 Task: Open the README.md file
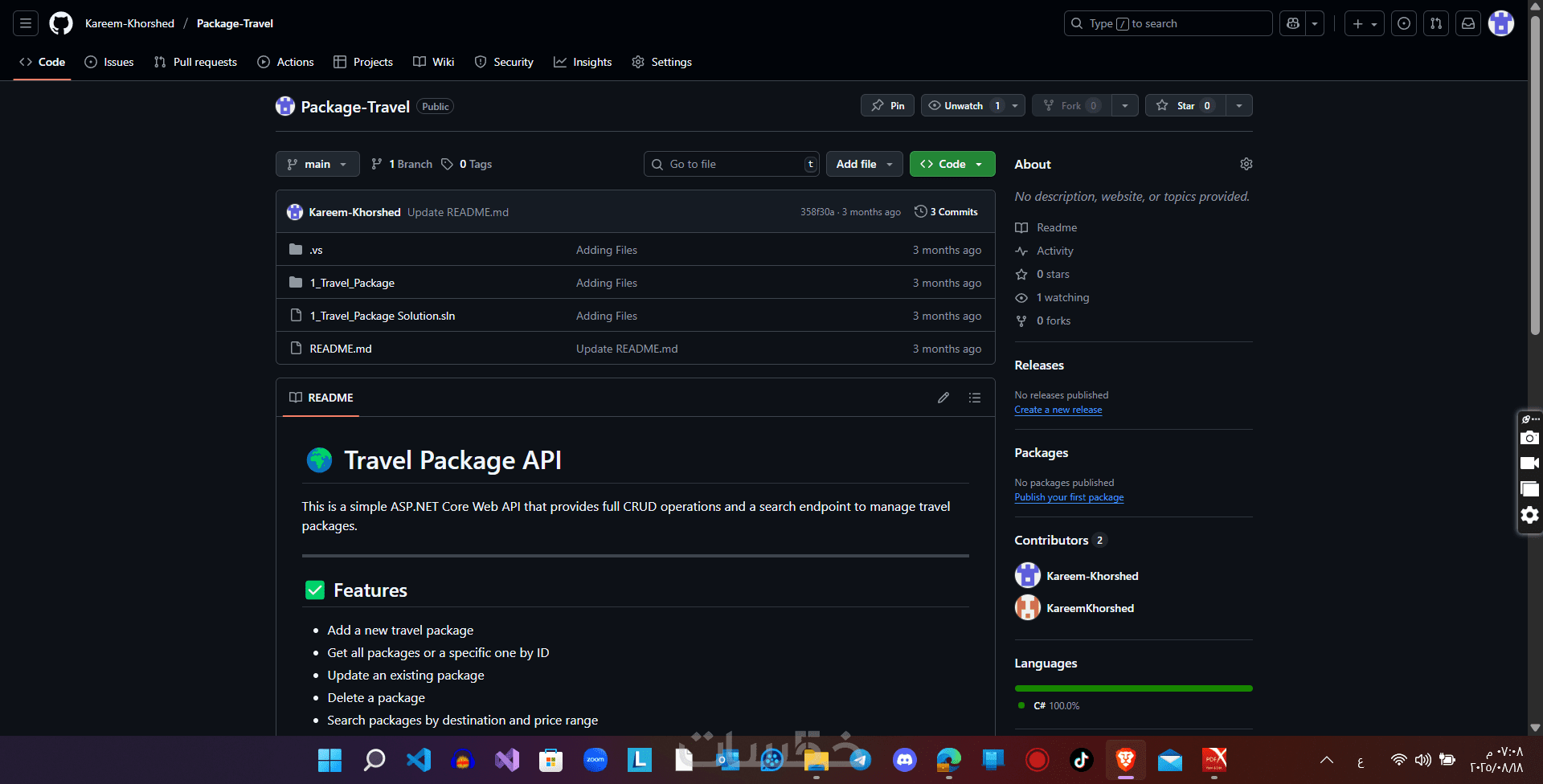[341, 349]
